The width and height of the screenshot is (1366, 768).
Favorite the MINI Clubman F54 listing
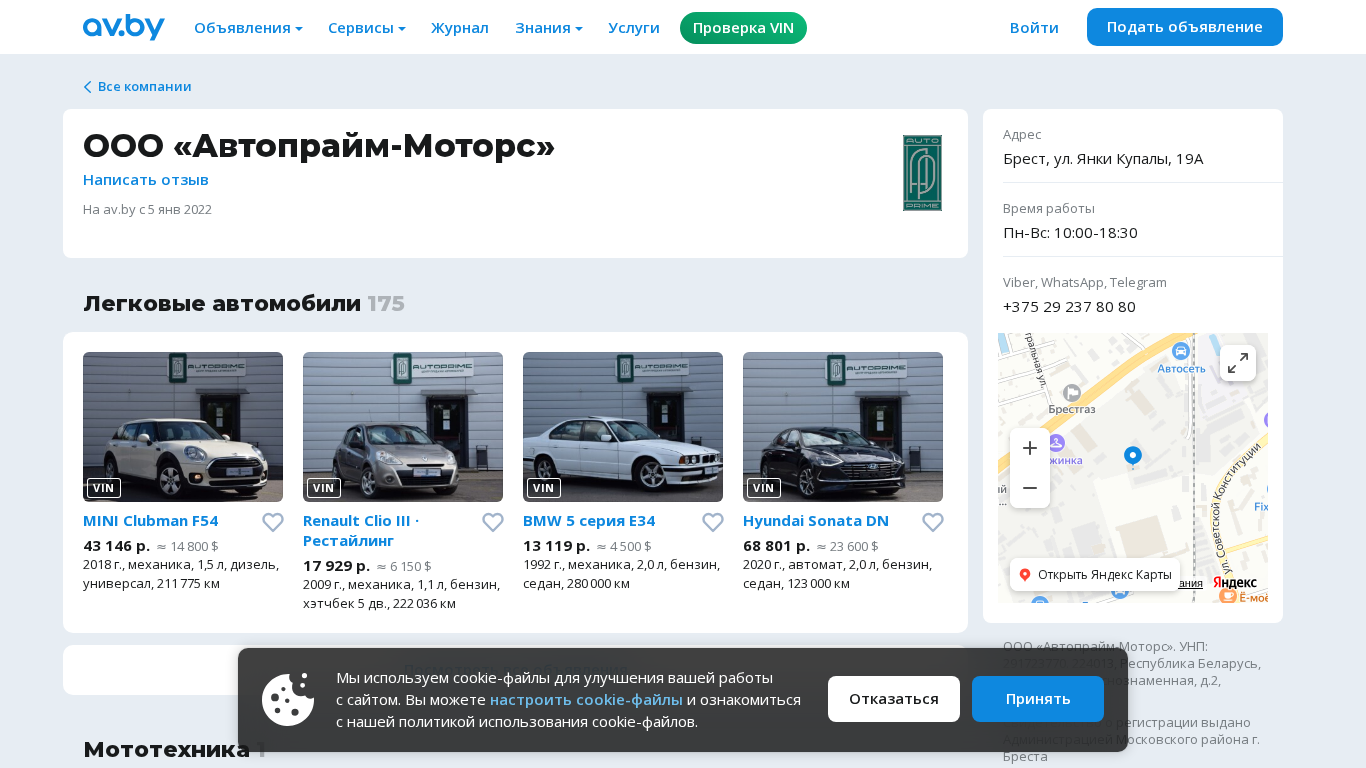(273, 522)
